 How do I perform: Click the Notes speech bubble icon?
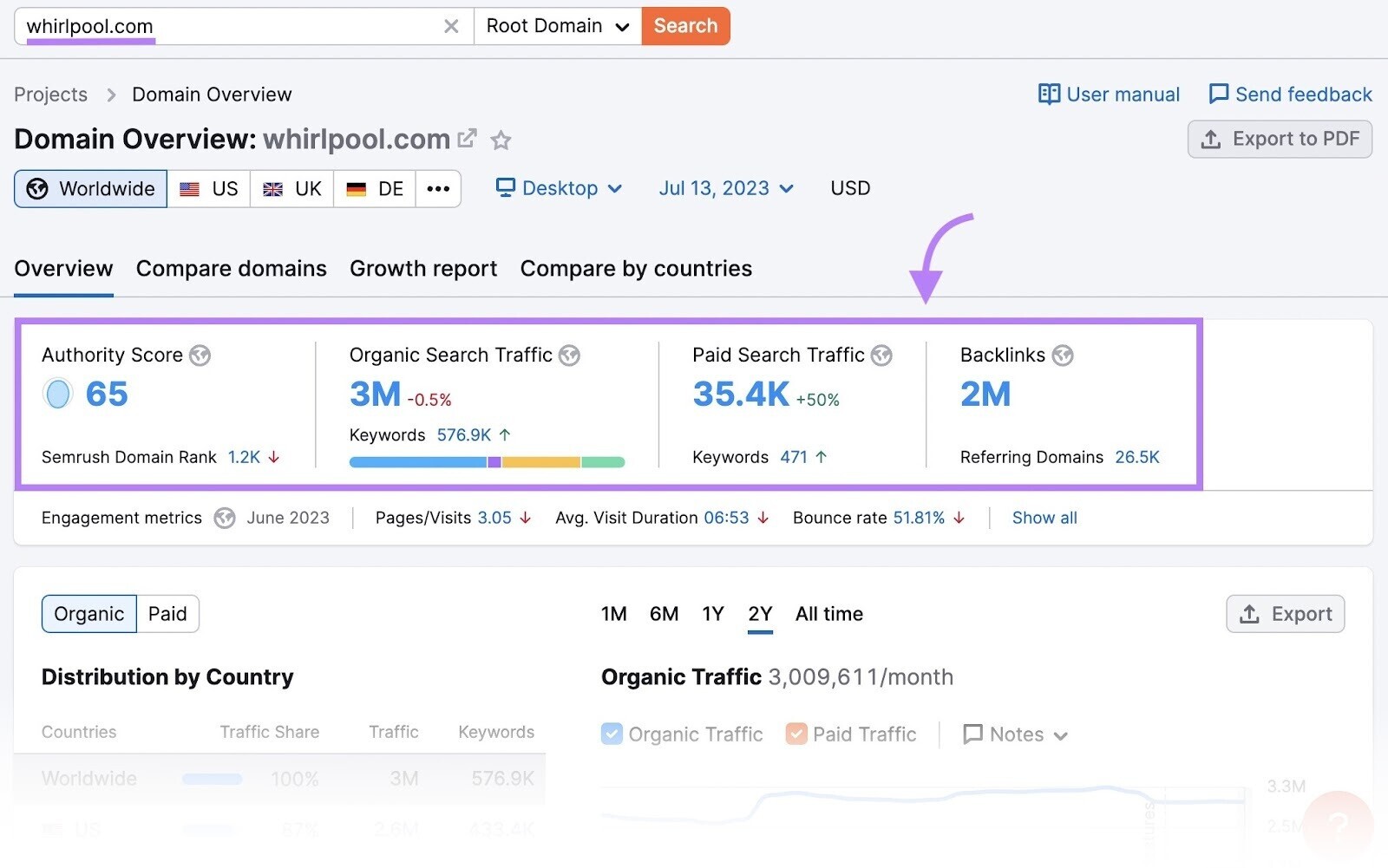(972, 734)
